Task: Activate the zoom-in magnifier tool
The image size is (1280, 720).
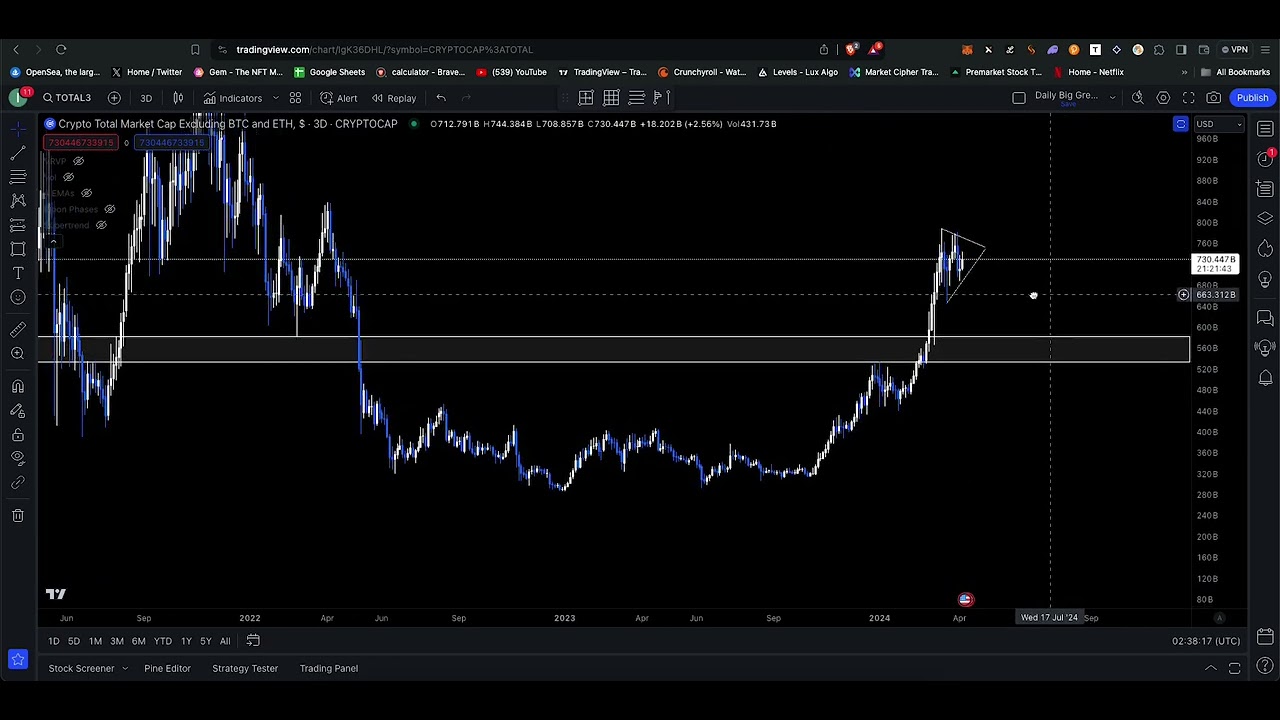Action: click(18, 353)
